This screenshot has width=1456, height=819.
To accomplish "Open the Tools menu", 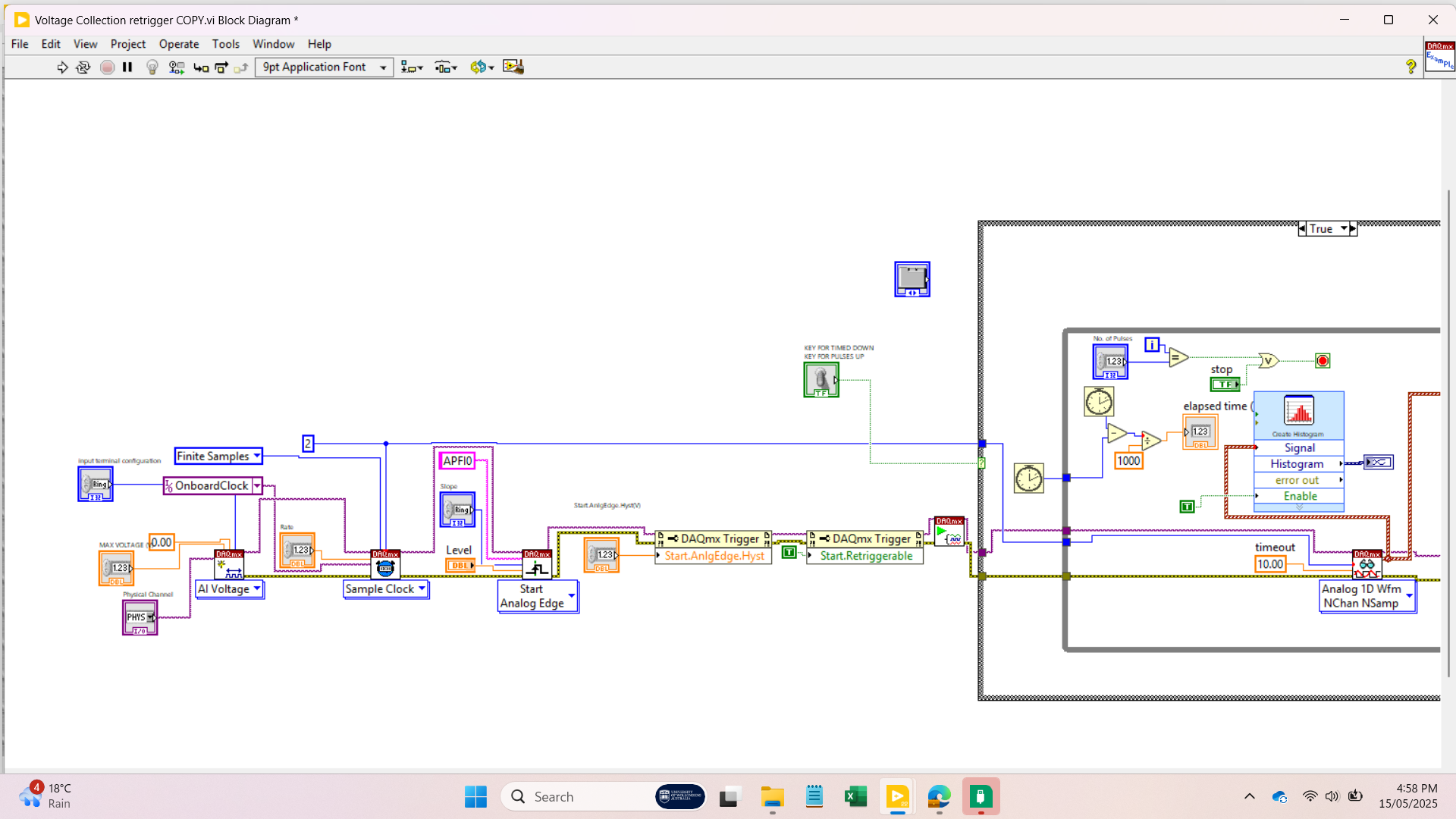I will pyautogui.click(x=226, y=44).
